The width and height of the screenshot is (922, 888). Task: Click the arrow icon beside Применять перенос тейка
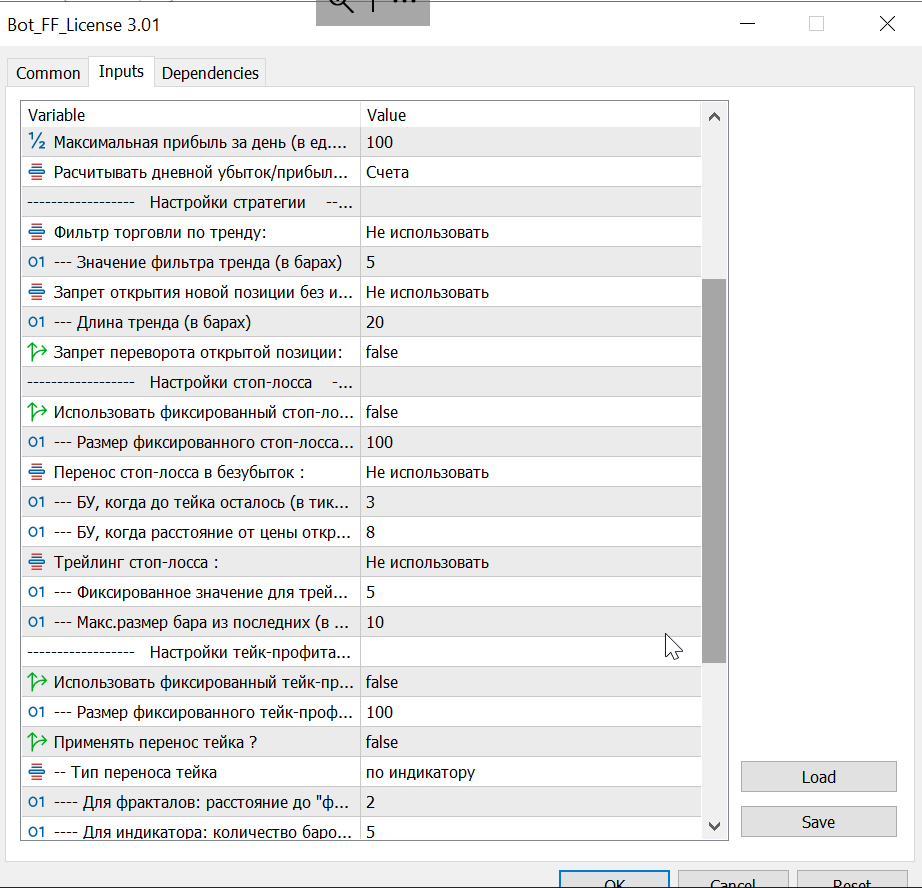point(37,742)
